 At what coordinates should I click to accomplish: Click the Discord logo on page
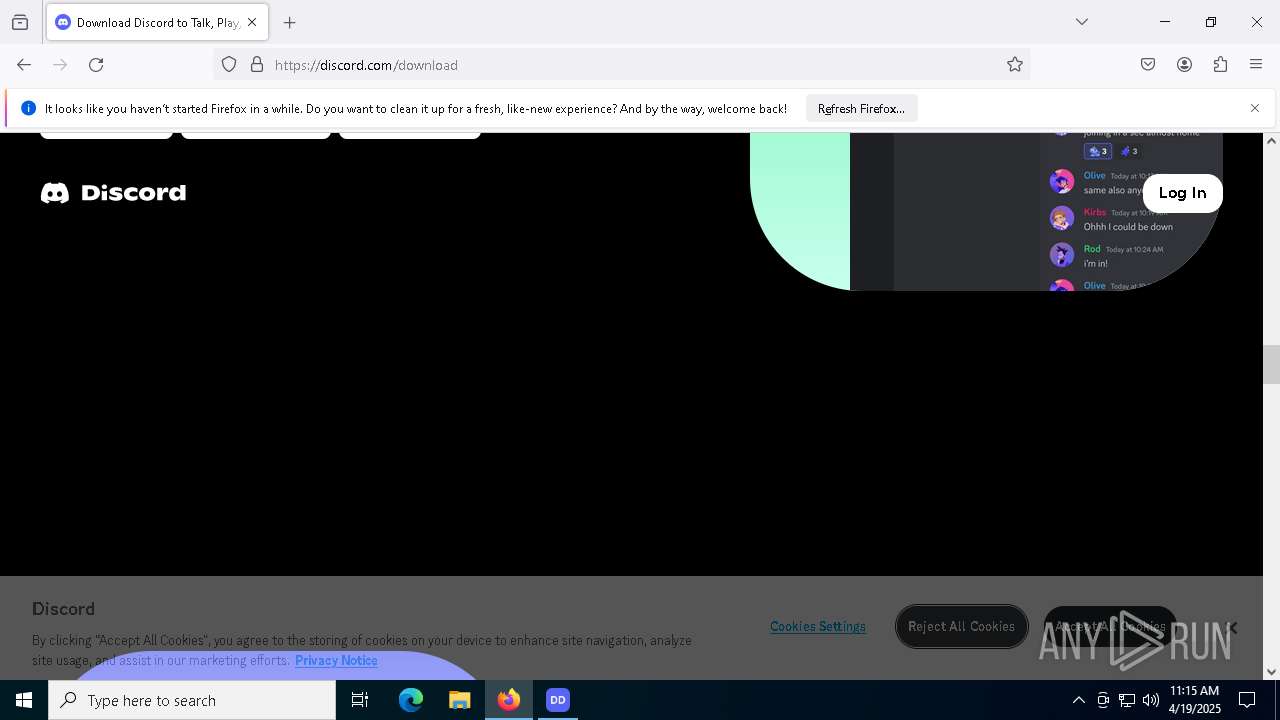[x=113, y=193]
